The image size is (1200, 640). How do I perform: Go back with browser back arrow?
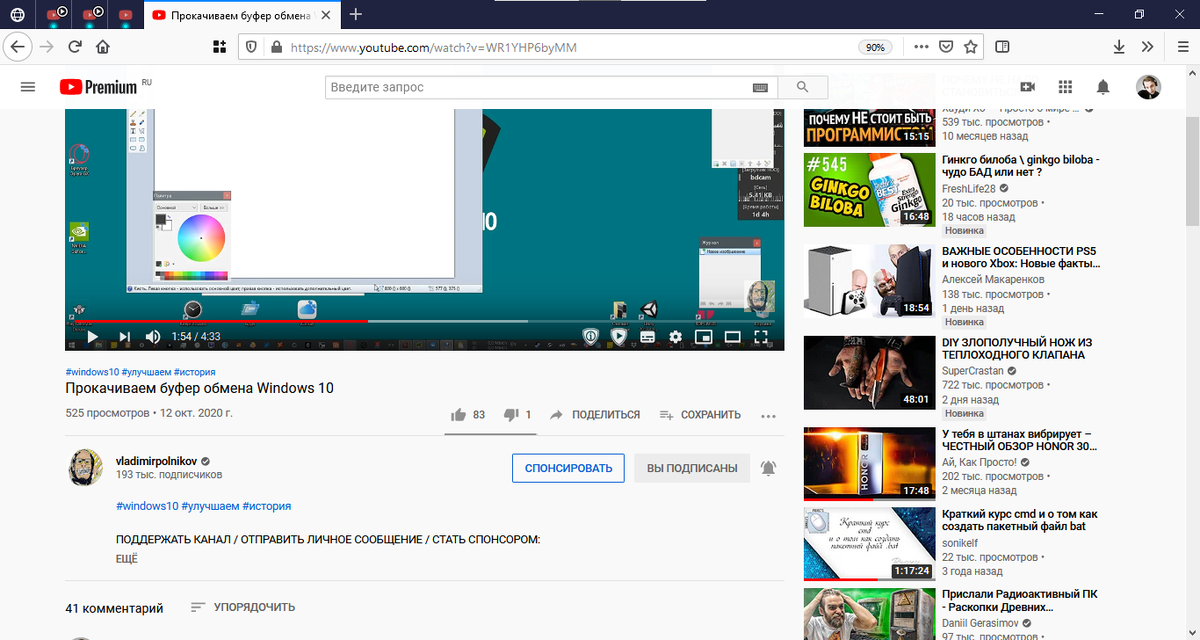pyautogui.click(x=17, y=47)
